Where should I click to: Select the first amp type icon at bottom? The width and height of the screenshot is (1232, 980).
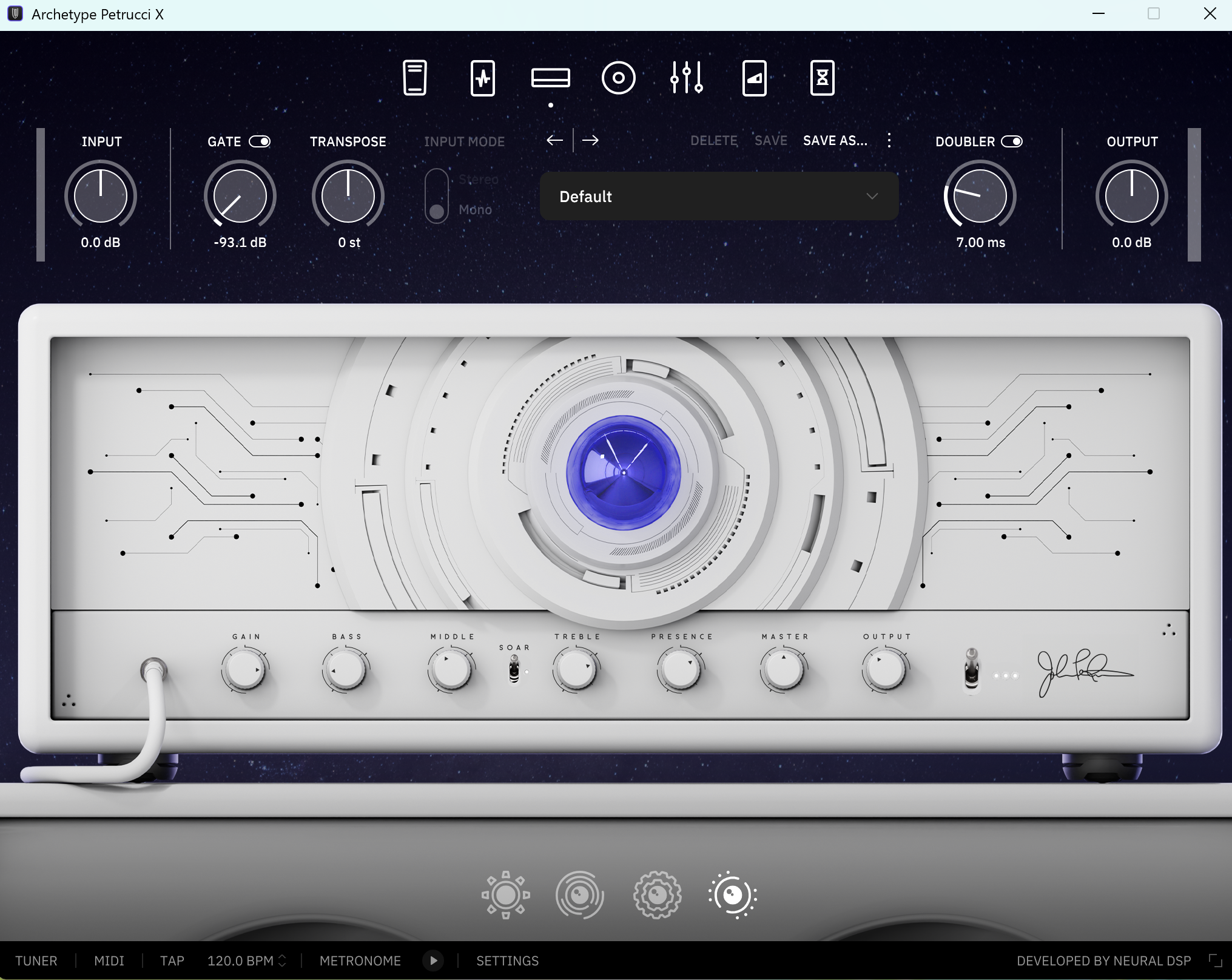[506, 895]
